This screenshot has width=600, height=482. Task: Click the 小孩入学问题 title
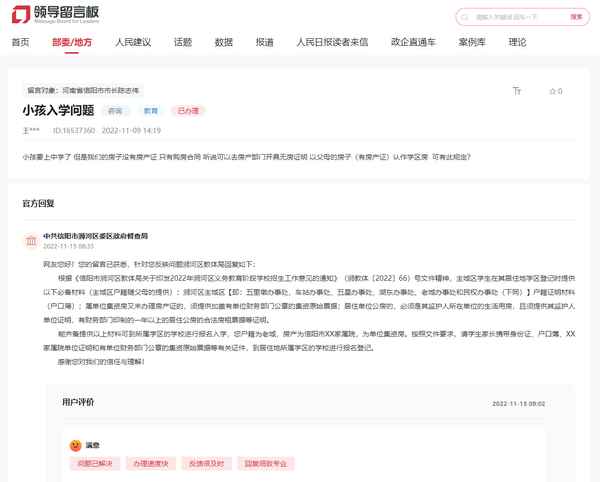click(x=58, y=111)
